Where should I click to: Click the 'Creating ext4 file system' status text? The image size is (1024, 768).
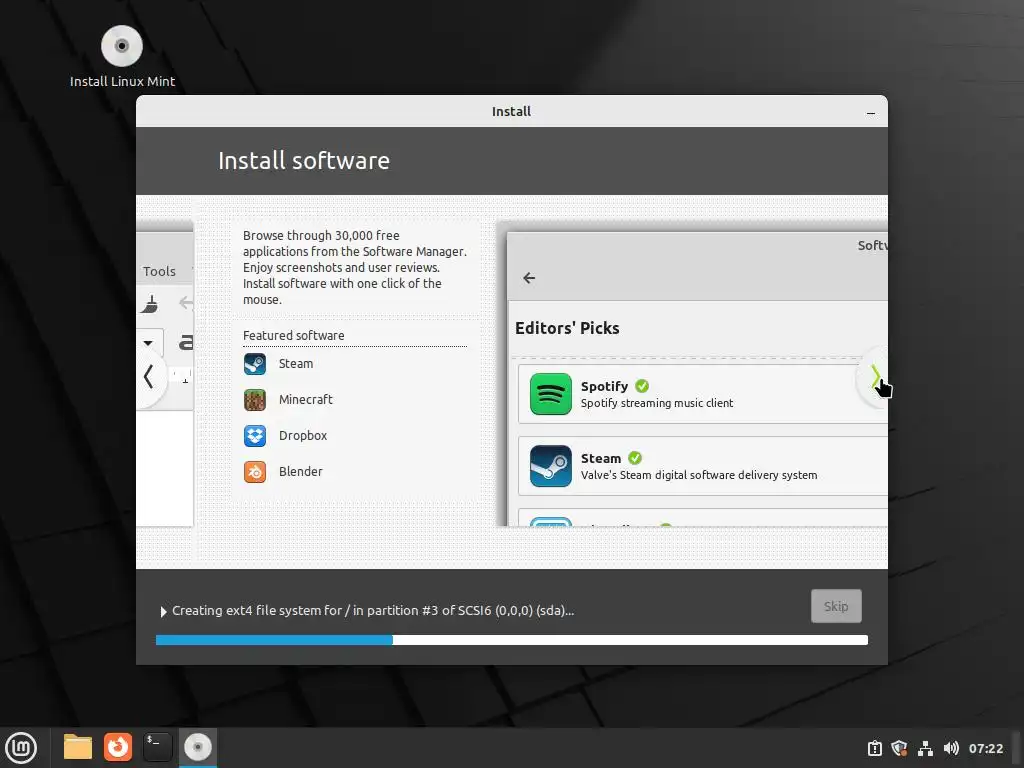click(373, 611)
